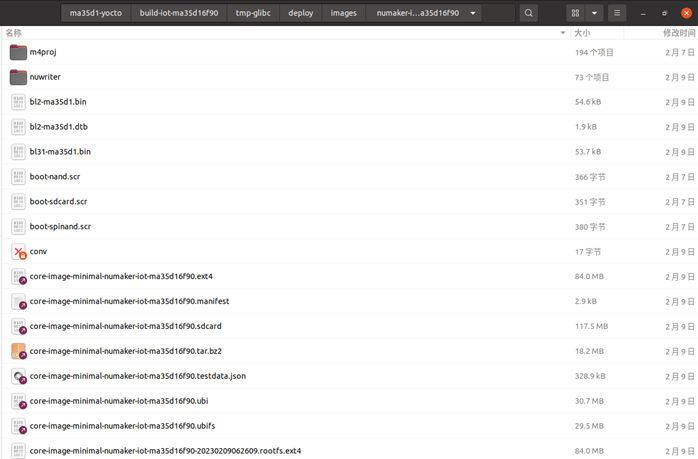Sort files by the 大小 column header
The width and height of the screenshot is (698, 459).
click(582, 33)
